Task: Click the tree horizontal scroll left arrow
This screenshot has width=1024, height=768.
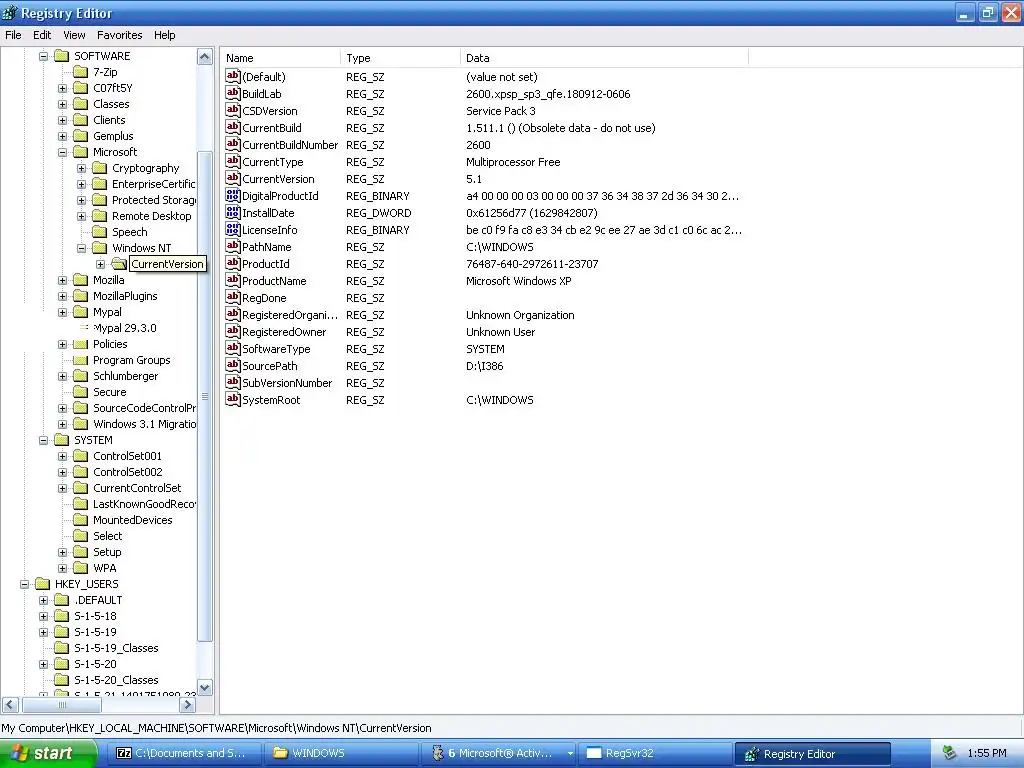Action: point(10,705)
